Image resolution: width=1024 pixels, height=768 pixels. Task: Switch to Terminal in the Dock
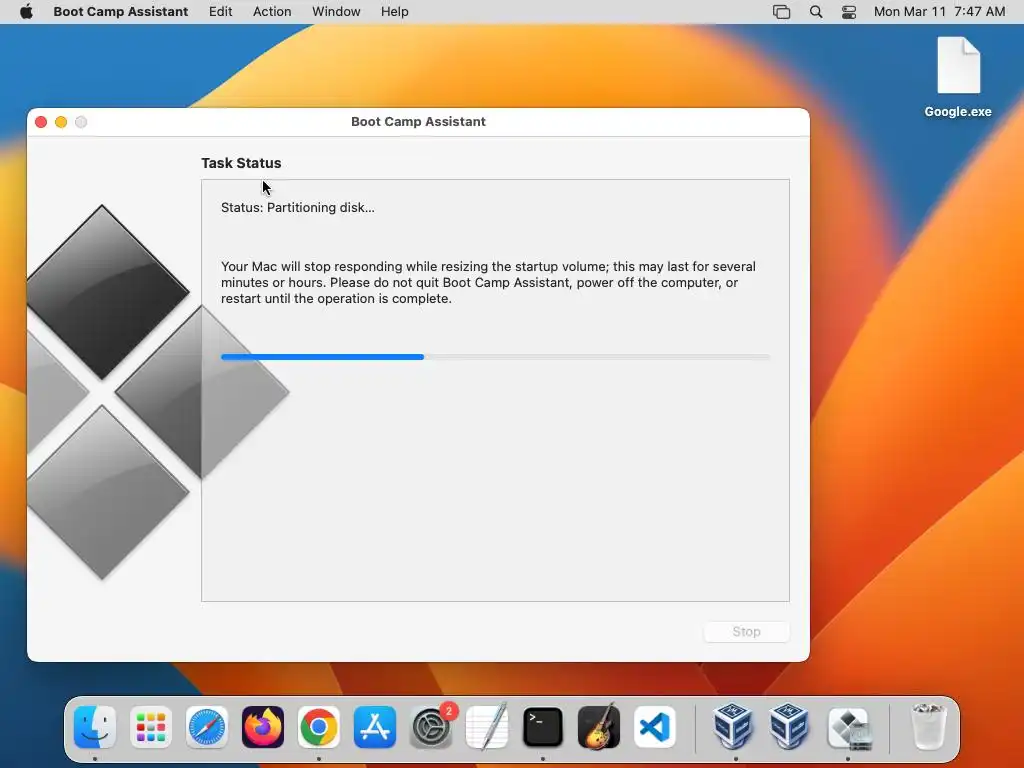pos(543,727)
